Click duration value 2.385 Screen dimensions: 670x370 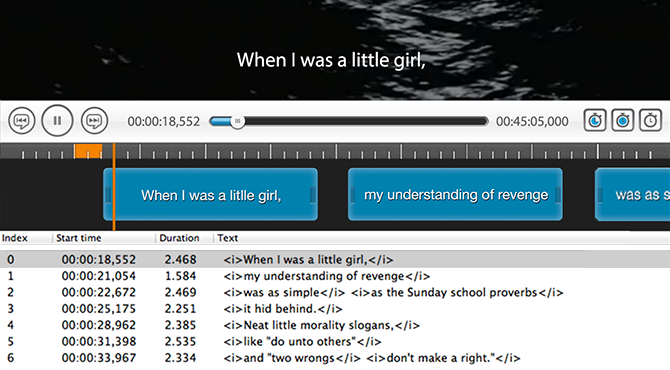click(180, 325)
